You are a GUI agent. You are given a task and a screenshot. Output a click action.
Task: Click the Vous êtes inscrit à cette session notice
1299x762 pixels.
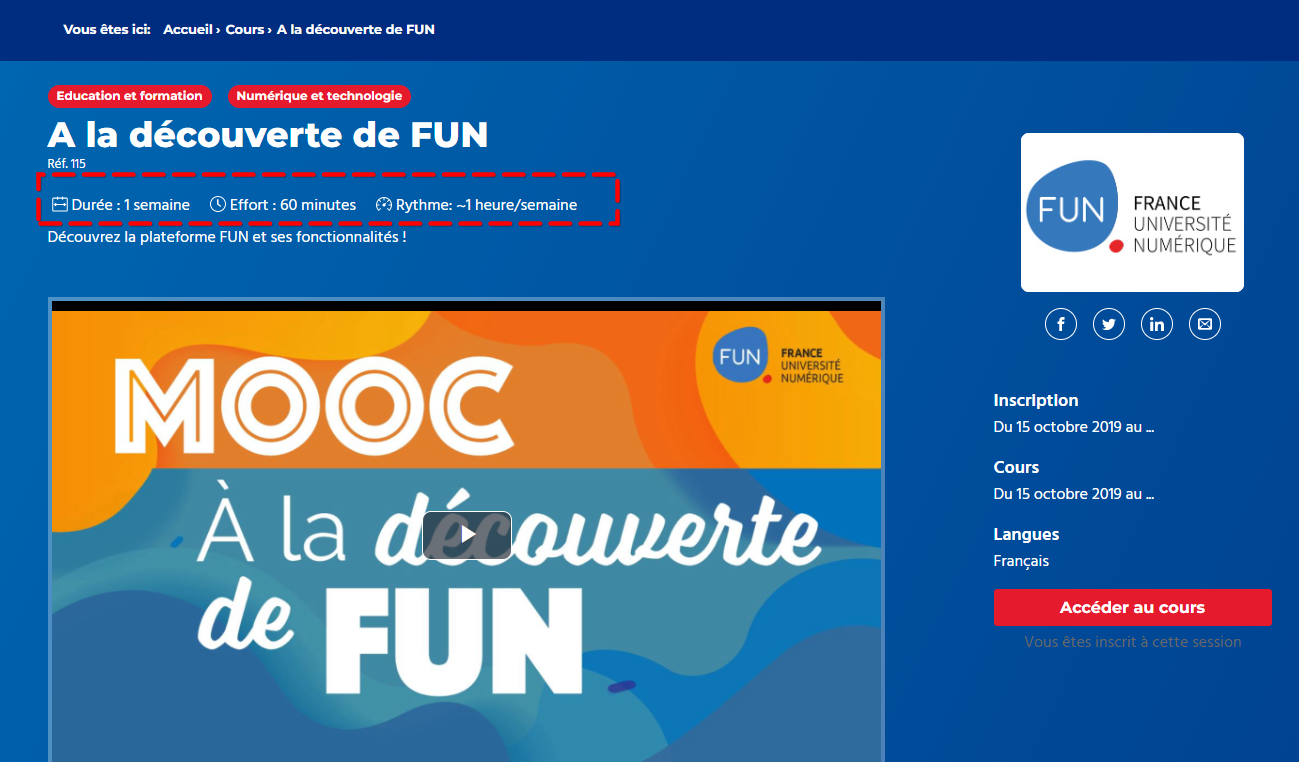1133,642
